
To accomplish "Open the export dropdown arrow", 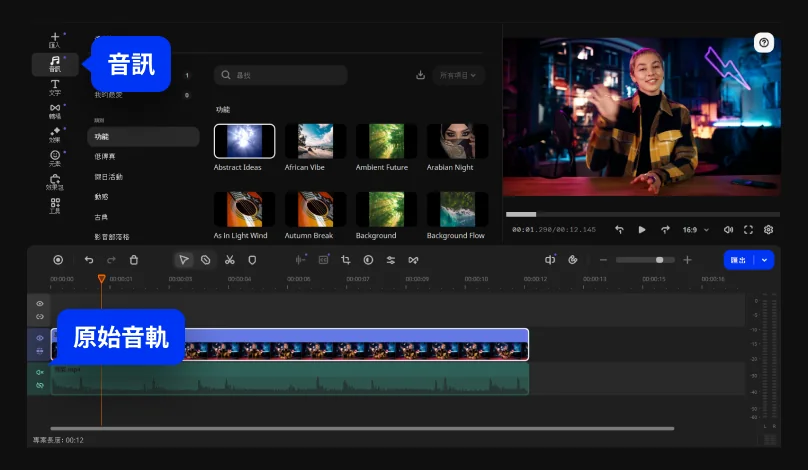I will coord(766,259).
